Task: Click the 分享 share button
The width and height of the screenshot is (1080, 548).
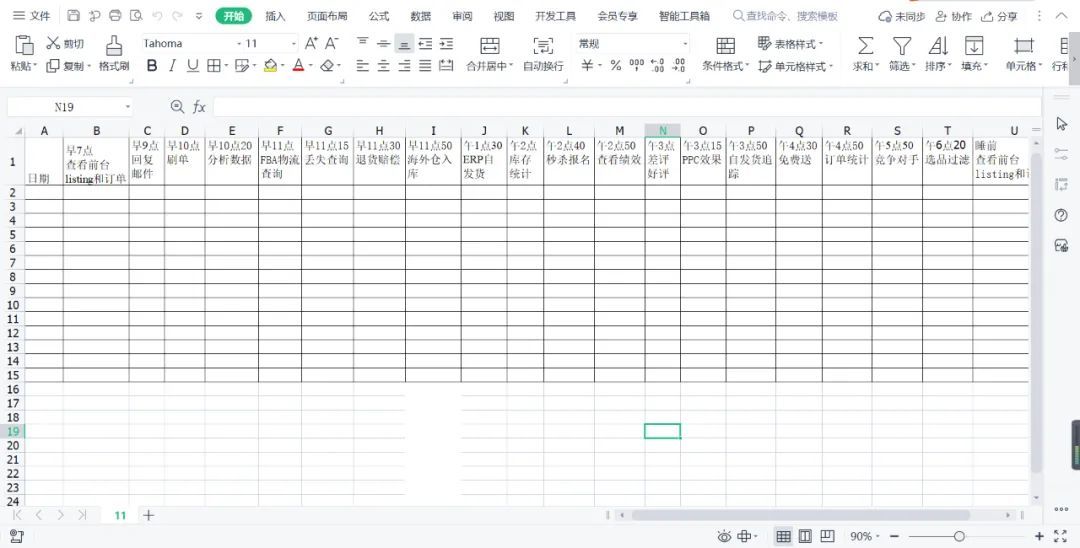Action: tap(999, 16)
